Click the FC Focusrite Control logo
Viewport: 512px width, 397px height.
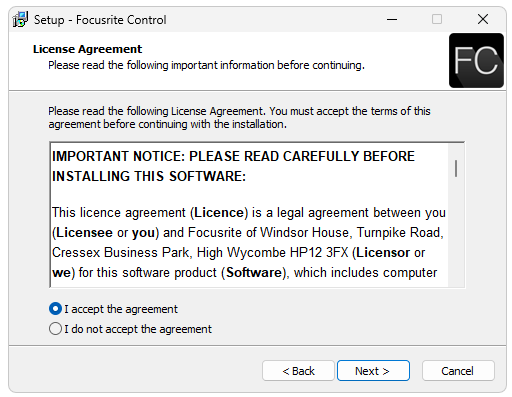point(476,60)
